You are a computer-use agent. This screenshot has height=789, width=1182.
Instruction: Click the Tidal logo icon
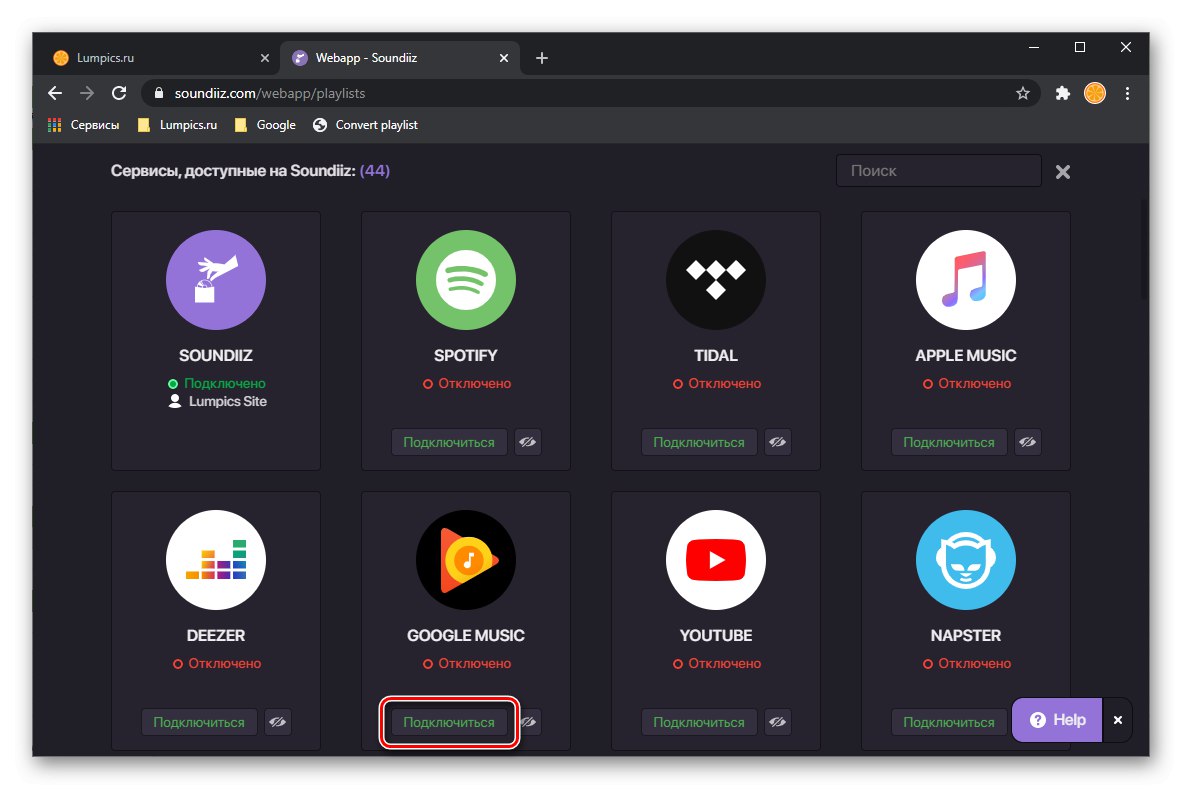tap(715, 280)
